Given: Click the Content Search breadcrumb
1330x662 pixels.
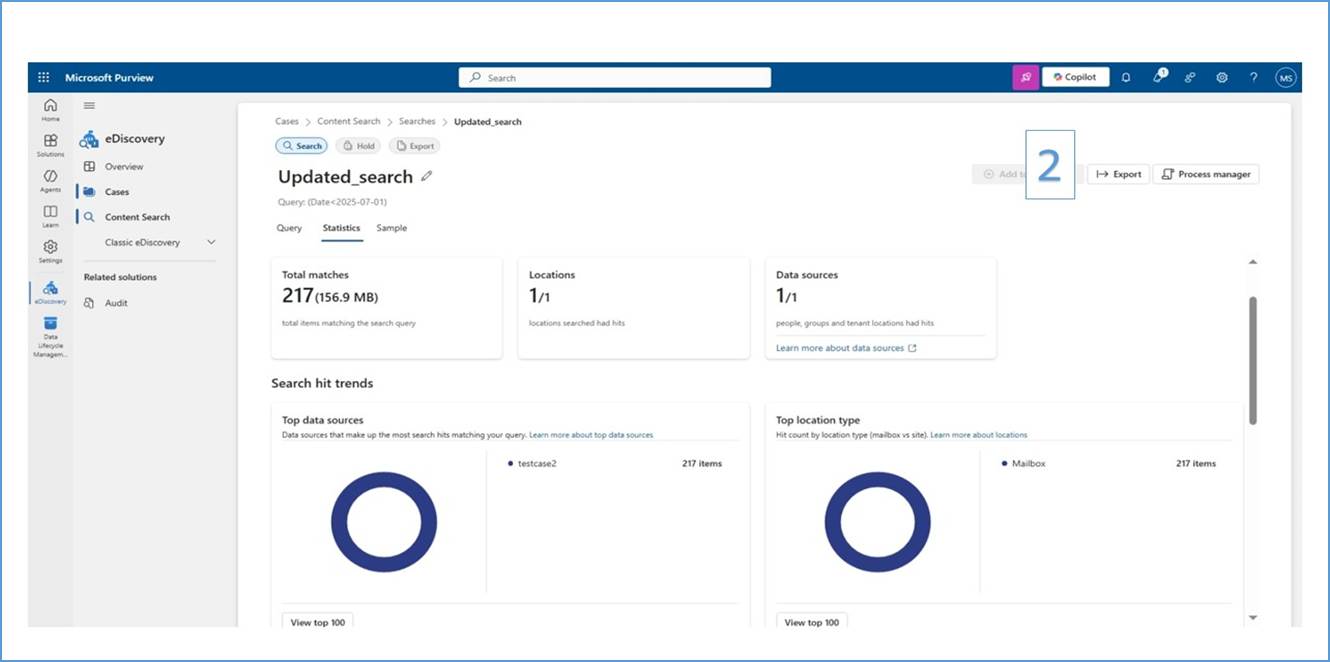Looking at the screenshot, I should tap(348, 122).
